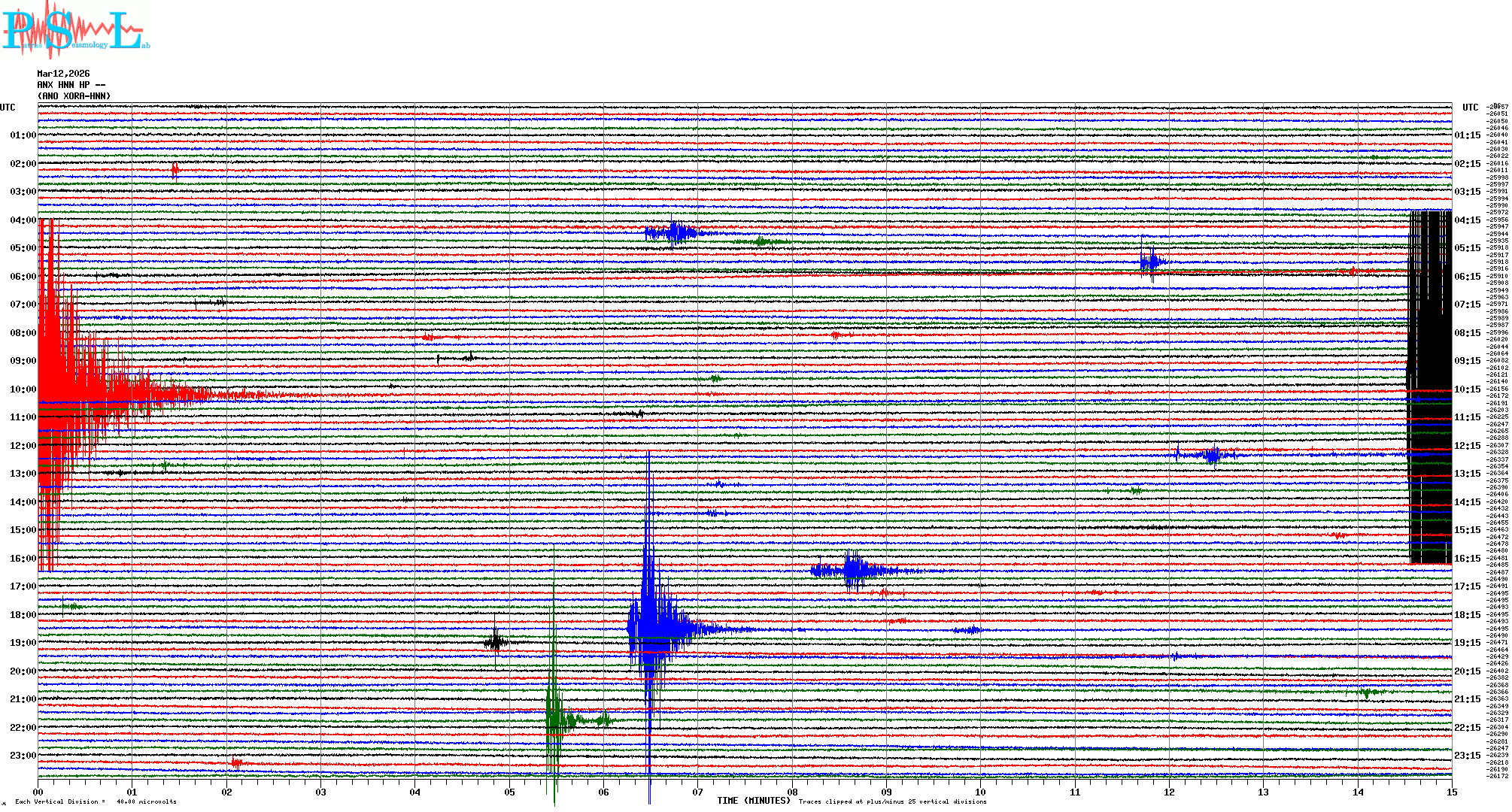1512x812 pixels.
Task: Click the Mar12,2026 date label
Action: click(x=63, y=74)
